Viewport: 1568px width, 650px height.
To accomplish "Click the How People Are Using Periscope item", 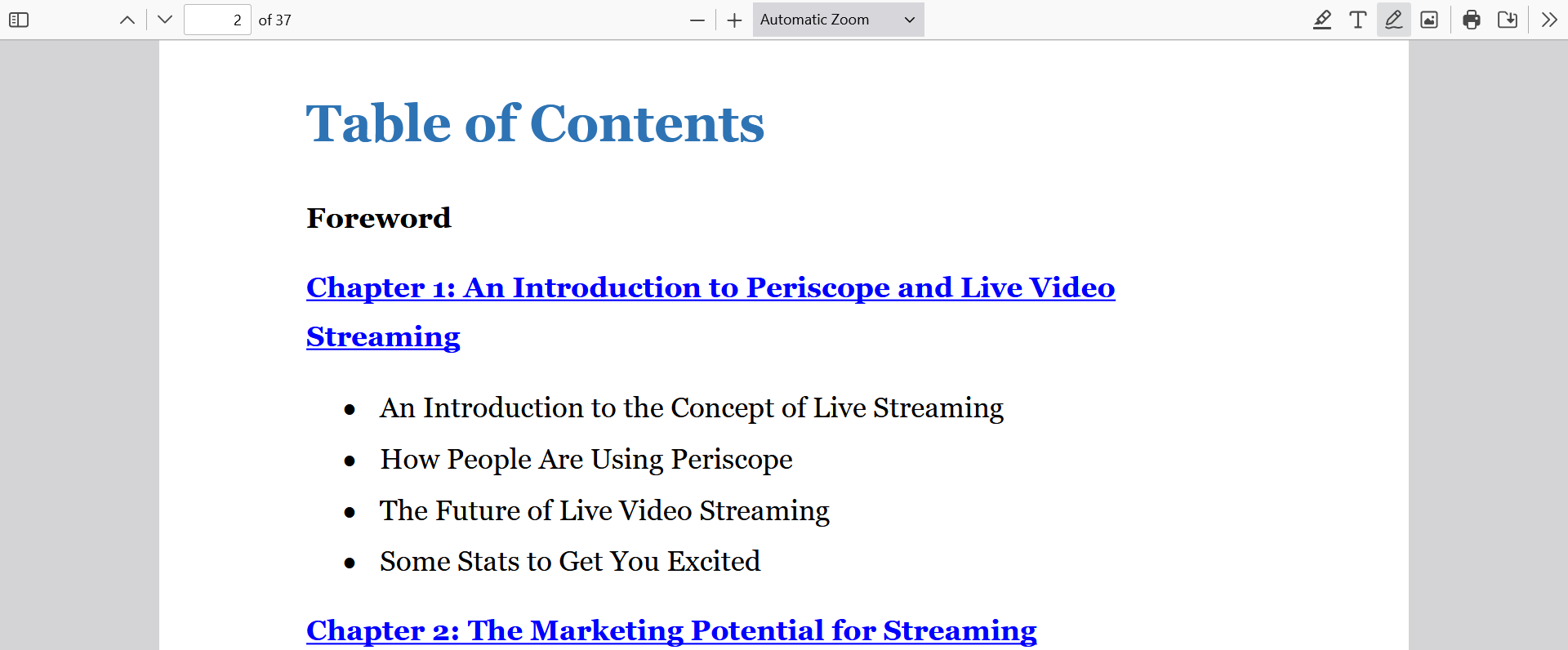I will pos(586,460).
